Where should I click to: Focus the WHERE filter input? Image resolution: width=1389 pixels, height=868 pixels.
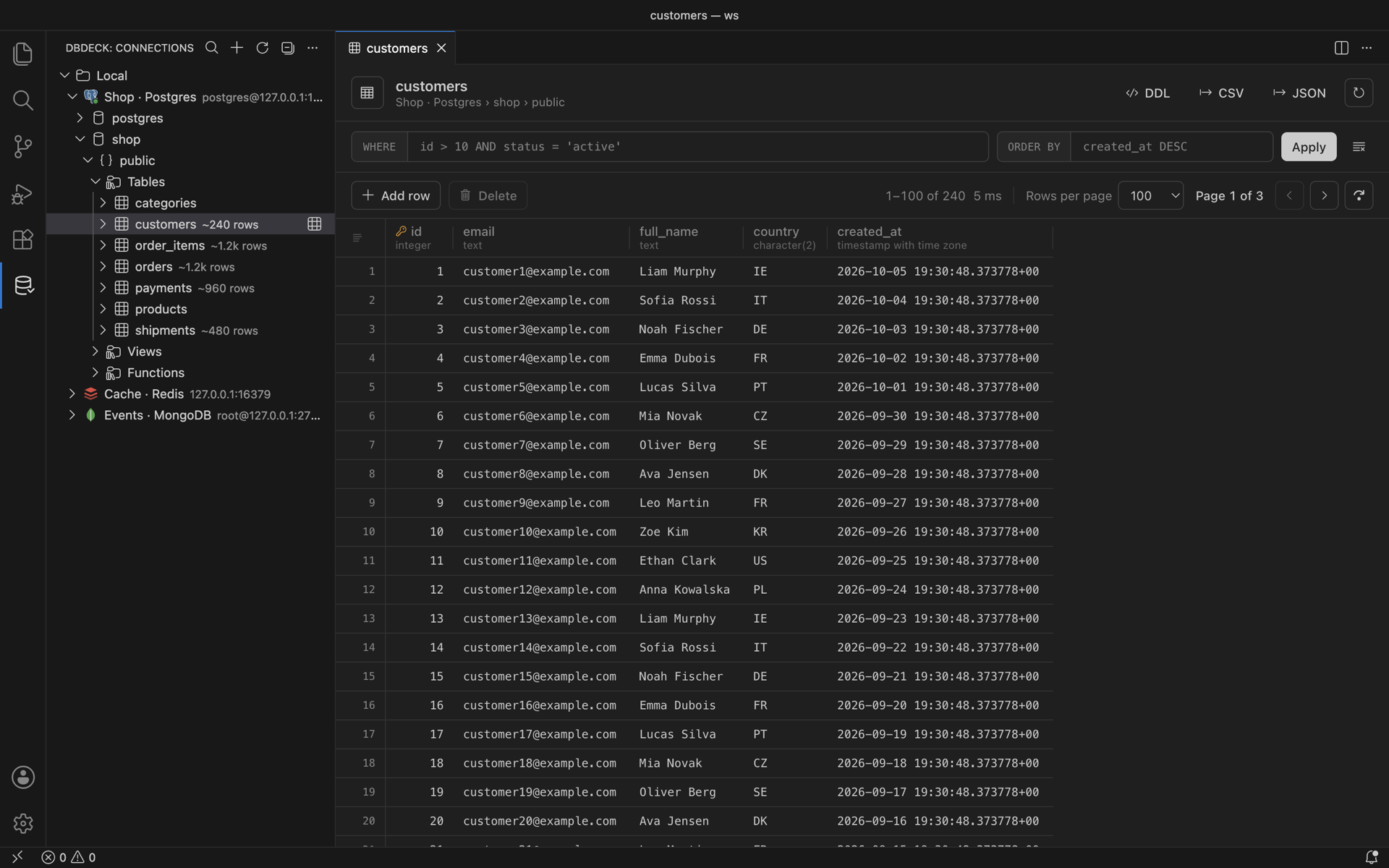697,147
